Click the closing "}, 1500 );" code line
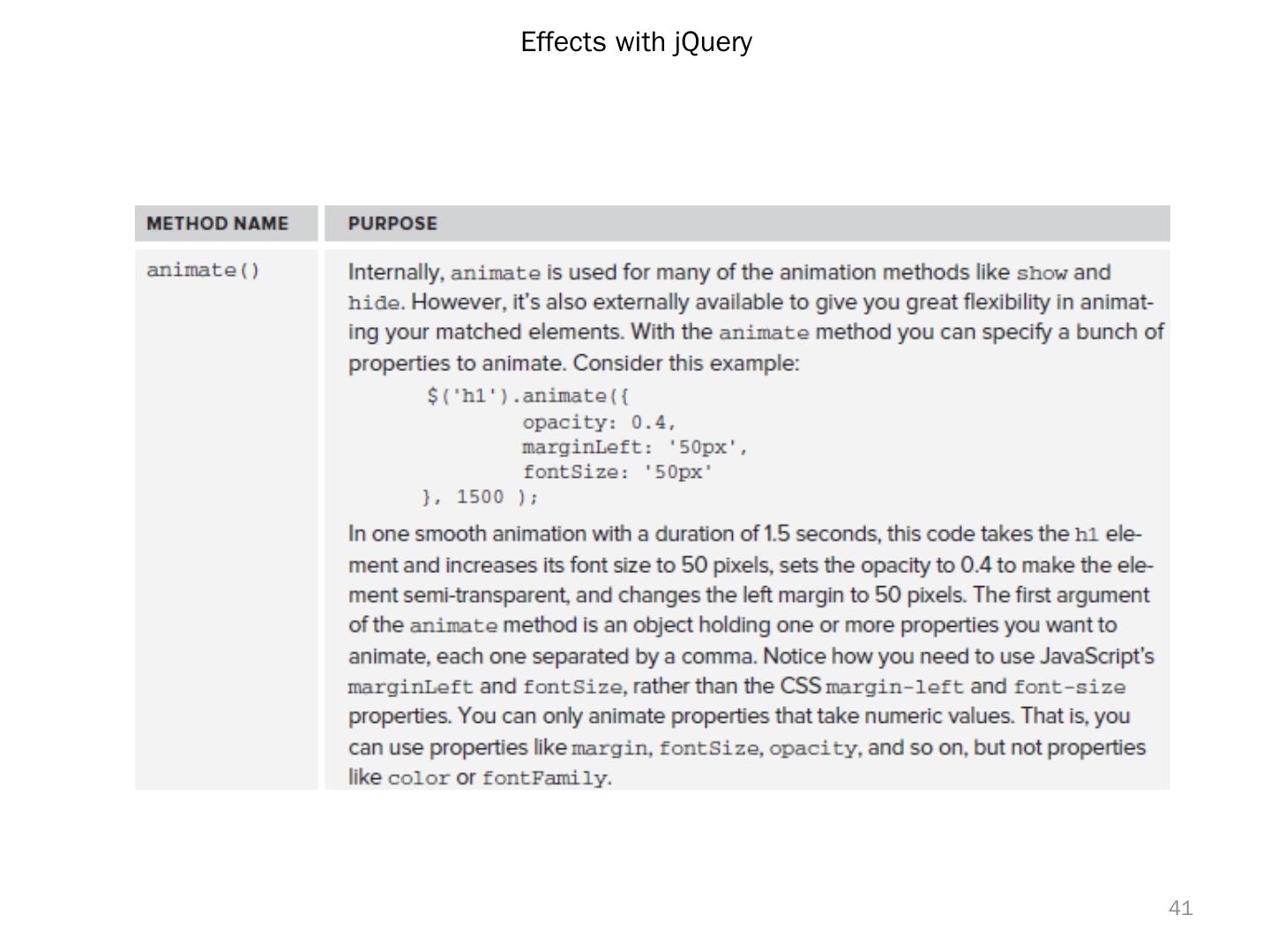Screen dimensions: 1270x952 [481, 497]
